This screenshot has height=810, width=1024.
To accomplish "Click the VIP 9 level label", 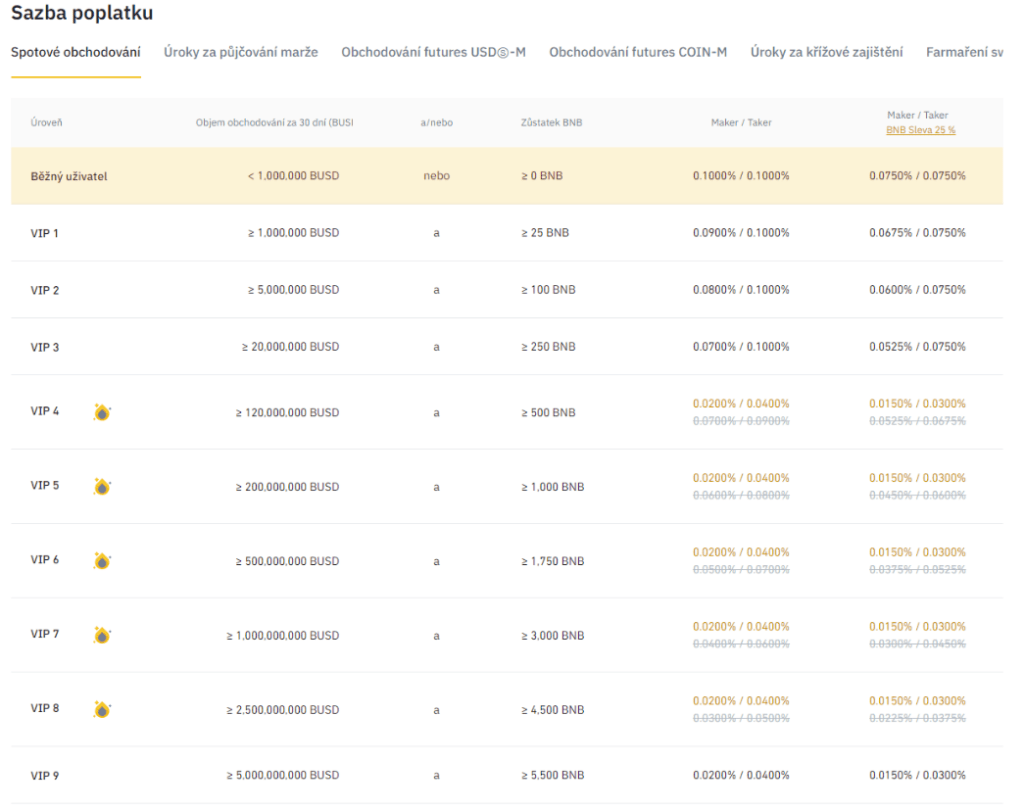I will point(44,775).
